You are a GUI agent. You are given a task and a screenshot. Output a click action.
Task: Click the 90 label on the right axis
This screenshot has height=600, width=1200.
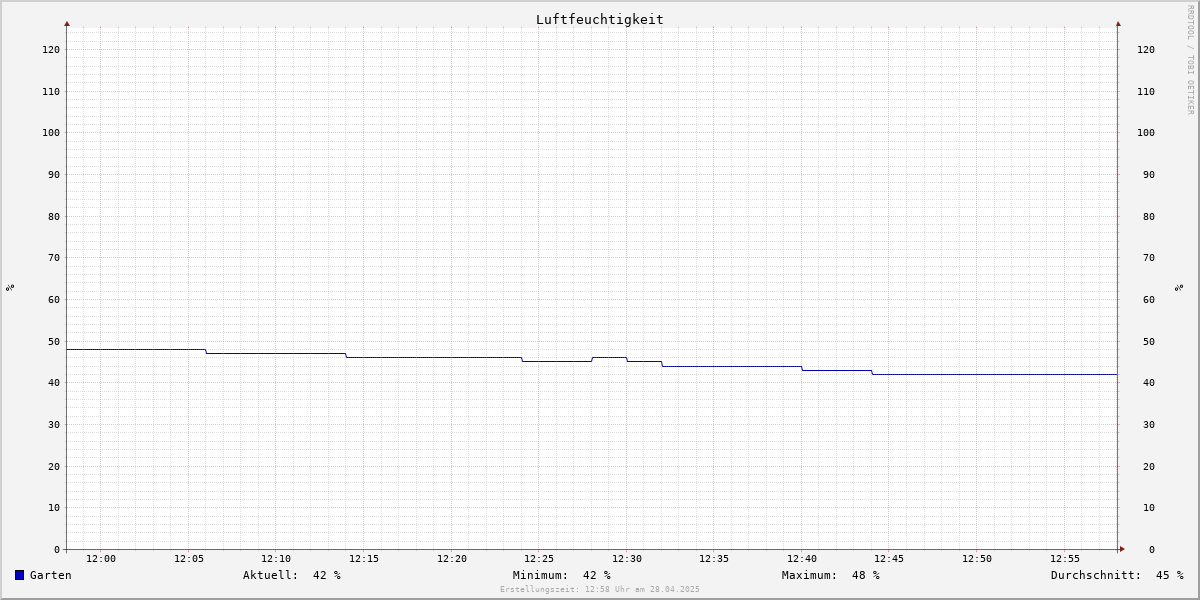(1149, 174)
